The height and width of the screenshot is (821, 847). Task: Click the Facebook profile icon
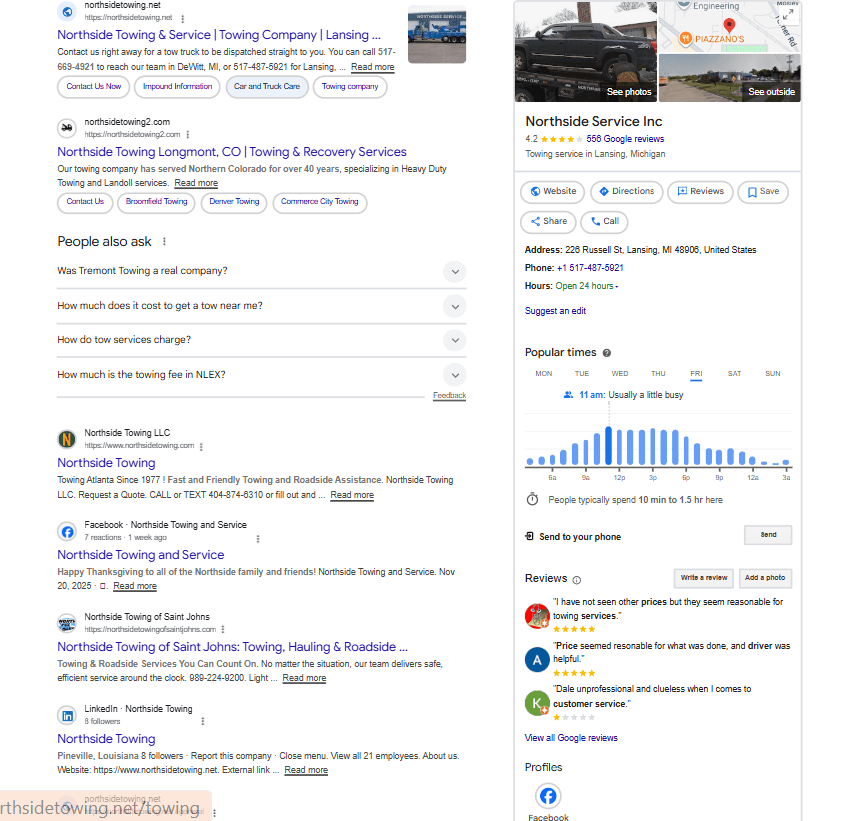(547, 796)
